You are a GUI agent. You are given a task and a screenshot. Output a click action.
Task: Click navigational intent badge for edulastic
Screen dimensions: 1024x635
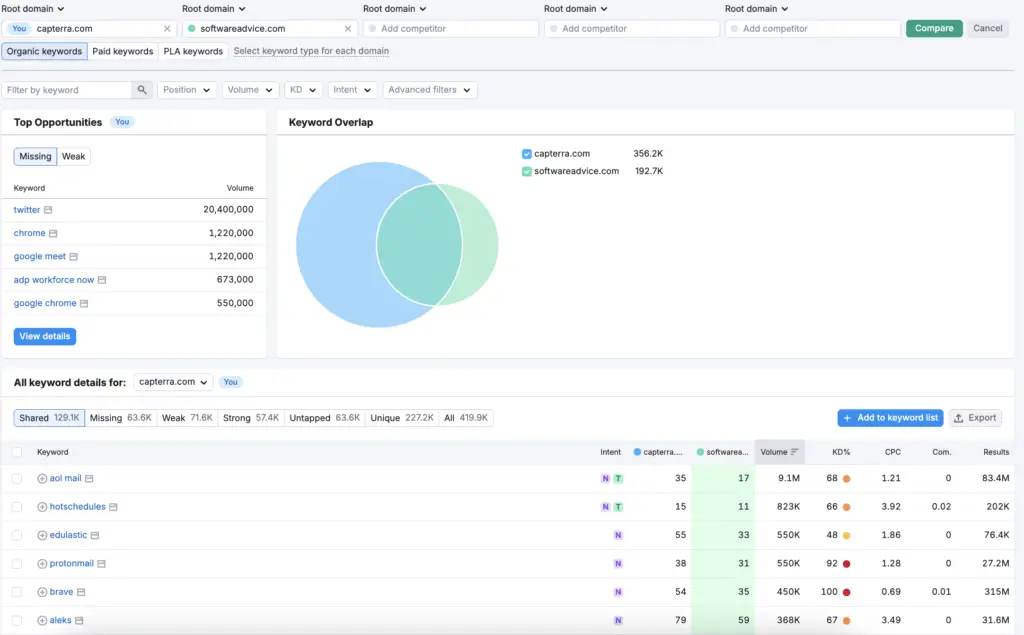click(618, 536)
